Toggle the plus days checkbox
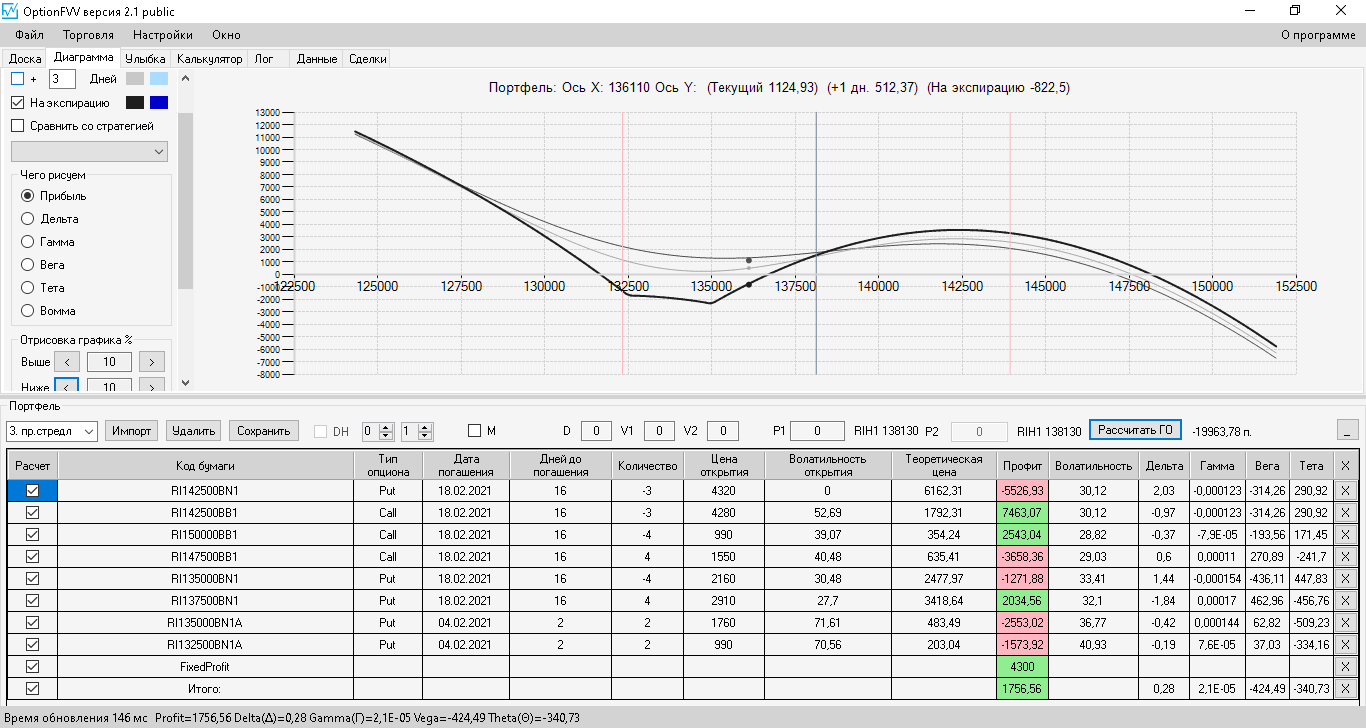Viewport: 1366px width, 728px height. pyautogui.click(x=17, y=79)
